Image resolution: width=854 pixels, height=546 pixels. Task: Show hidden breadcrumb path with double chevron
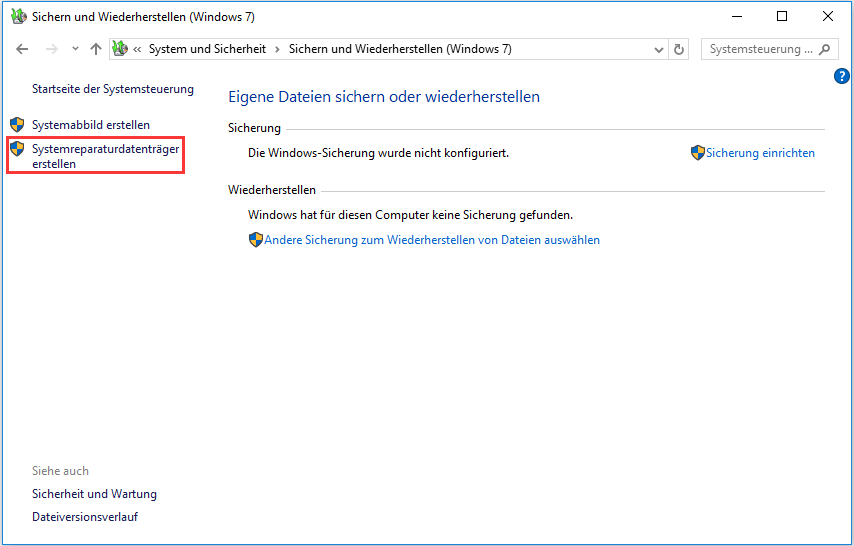click(137, 50)
